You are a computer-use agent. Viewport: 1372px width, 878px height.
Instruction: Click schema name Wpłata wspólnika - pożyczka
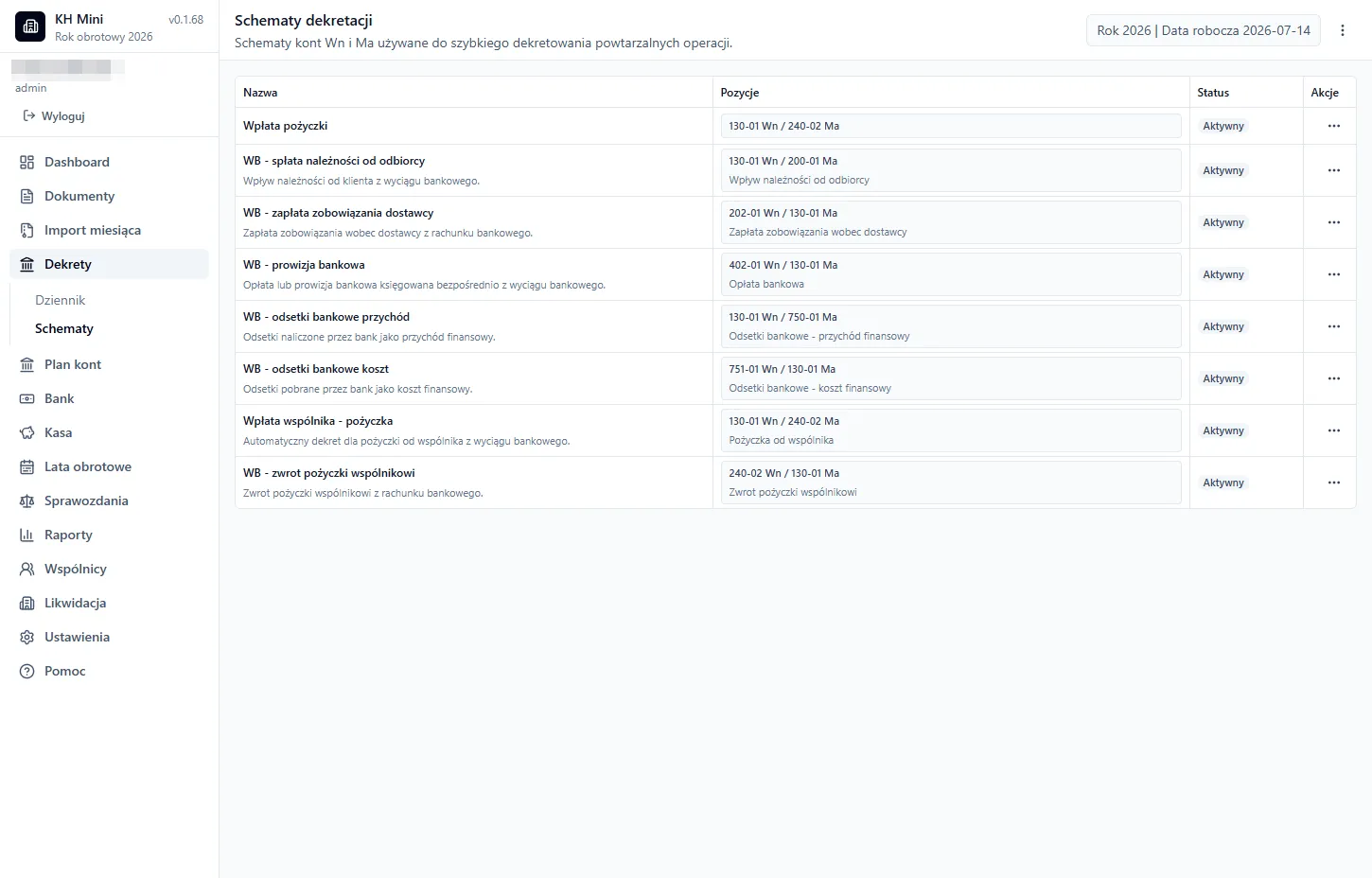click(x=318, y=421)
